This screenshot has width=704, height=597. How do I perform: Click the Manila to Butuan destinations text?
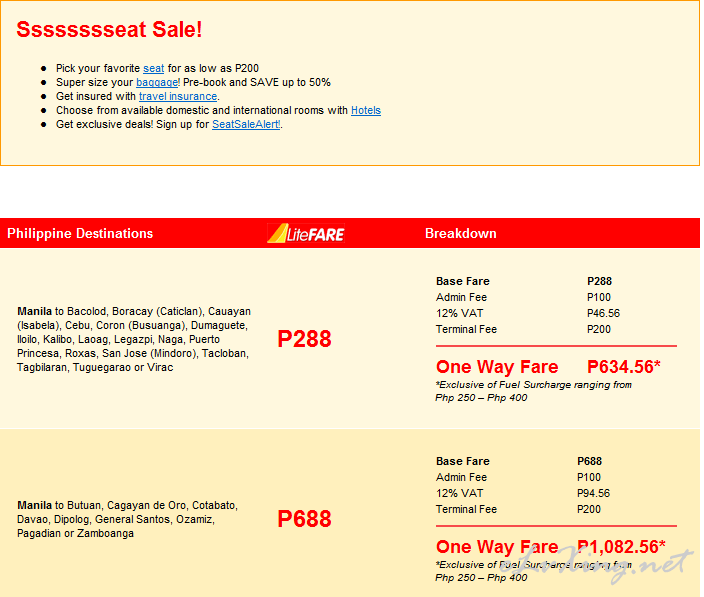tap(128, 519)
